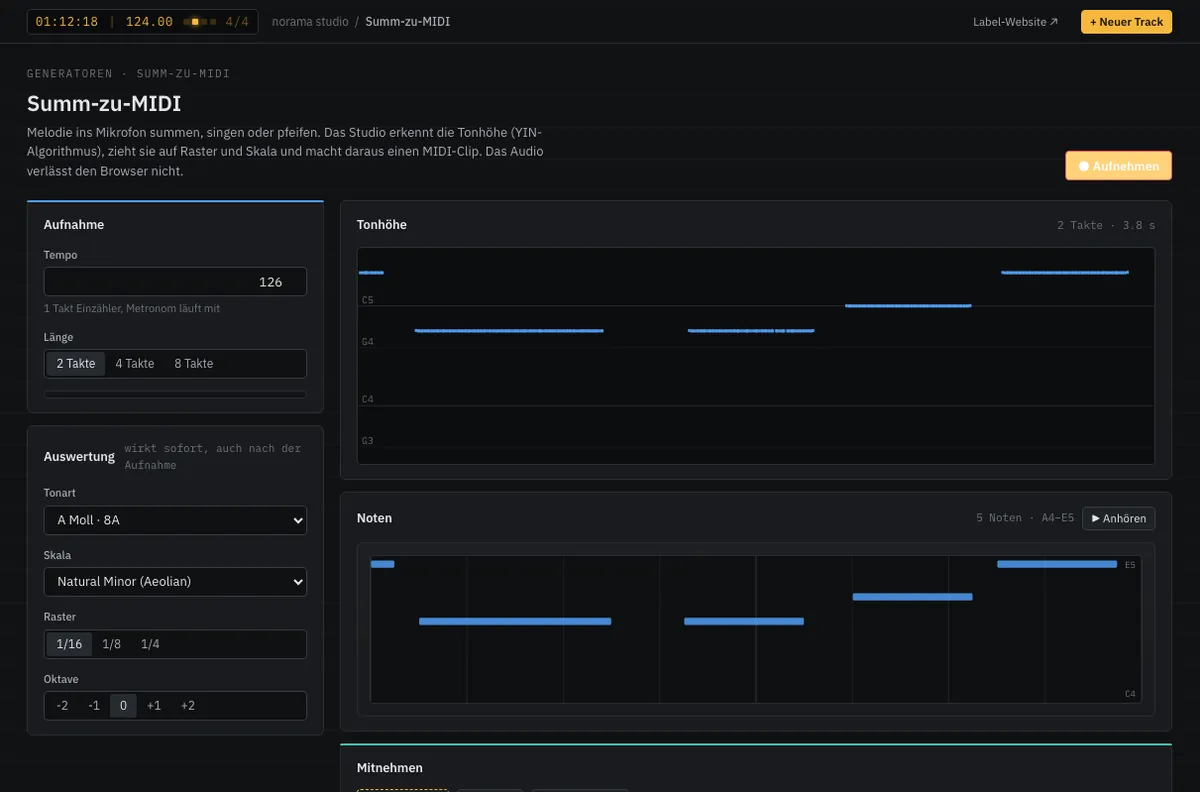
Task: Click the "2 Takte · 3.8 s" info text
Action: click(1106, 225)
